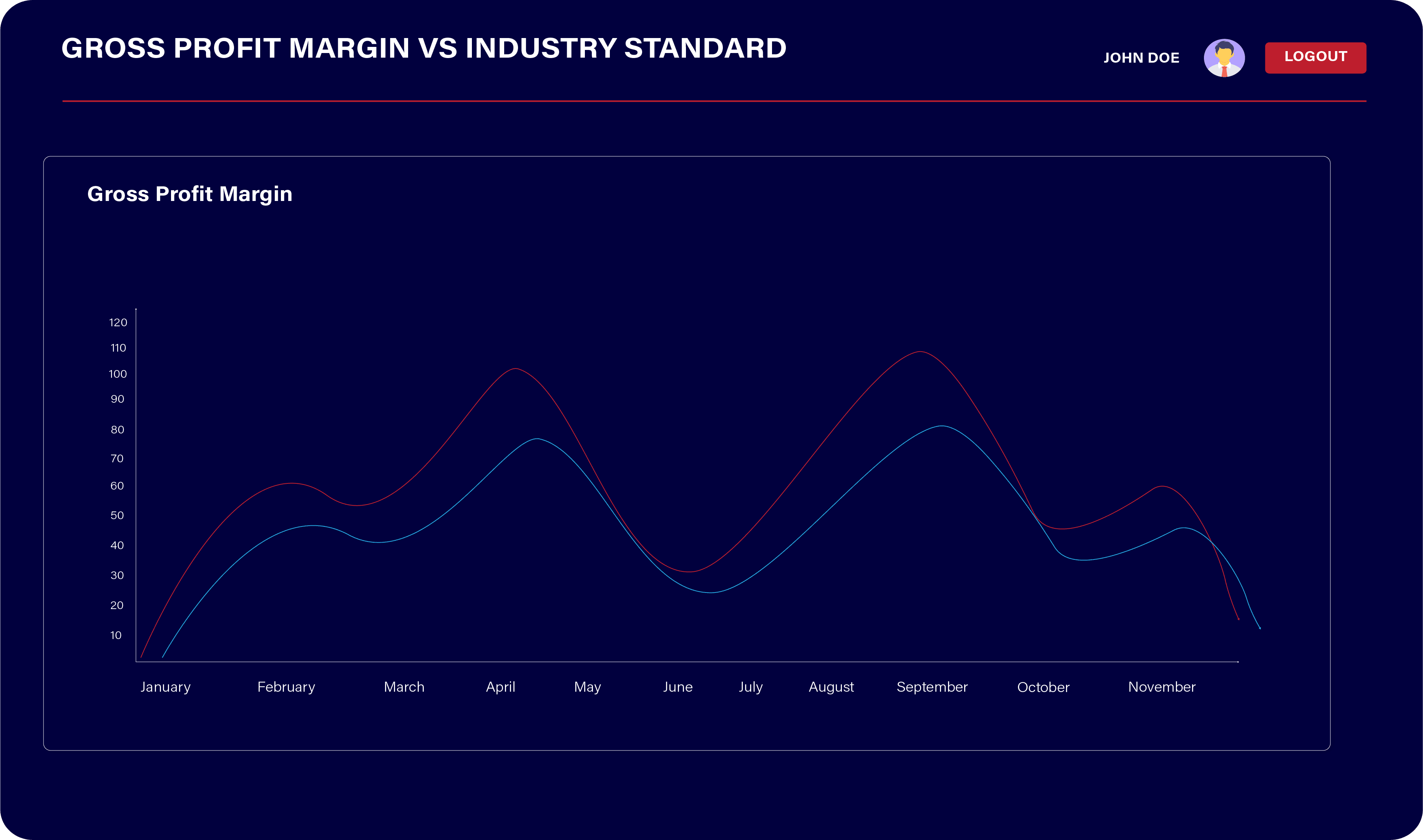Click the October axis label
This screenshot has height=840, width=1423.
[x=1043, y=687]
